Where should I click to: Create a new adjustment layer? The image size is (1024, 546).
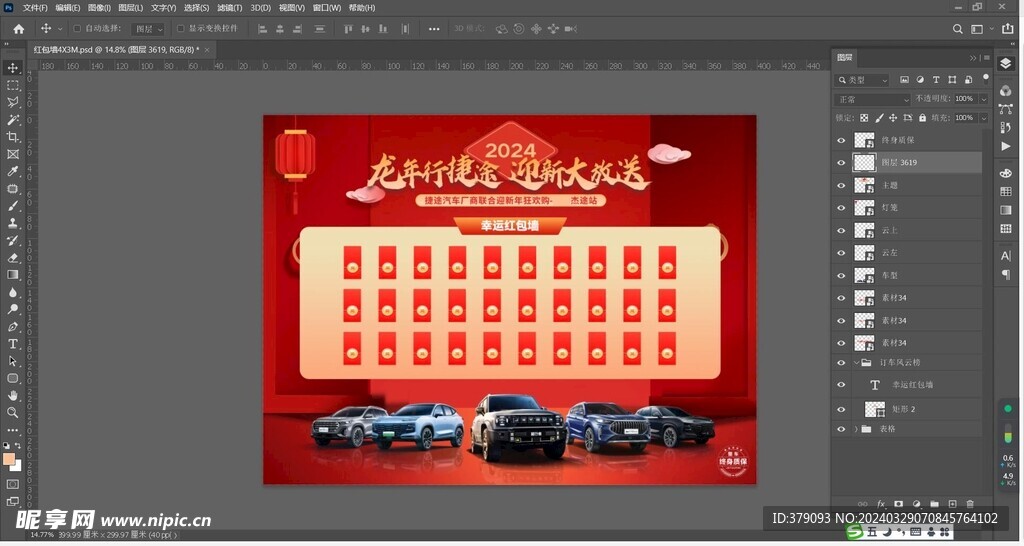coord(916,504)
